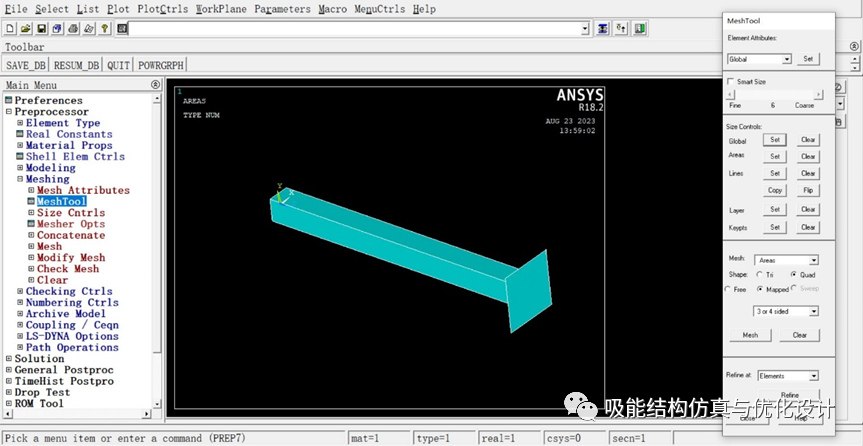Click the Flip button in MeshTool
The width and height of the screenshot is (863, 446).
pos(808,191)
